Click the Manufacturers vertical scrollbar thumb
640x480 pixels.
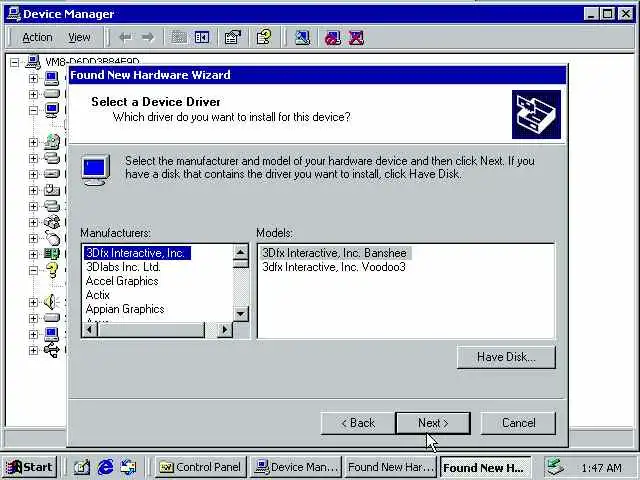click(x=241, y=264)
